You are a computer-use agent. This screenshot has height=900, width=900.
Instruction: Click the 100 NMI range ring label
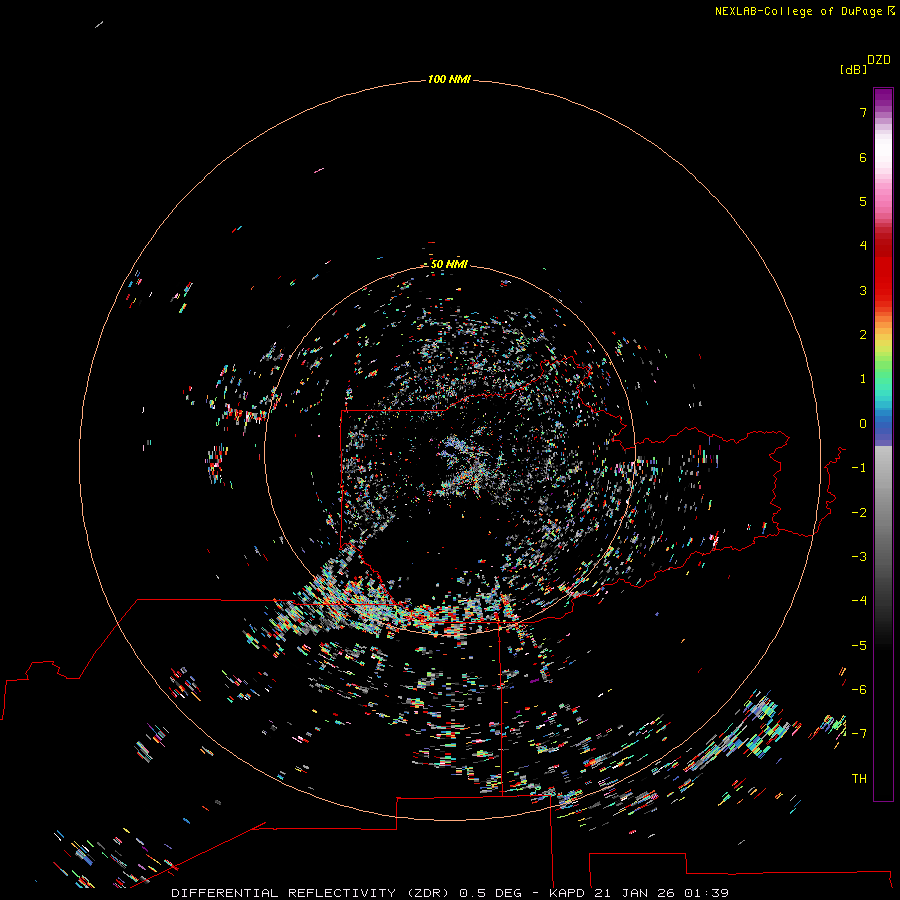(x=449, y=79)
